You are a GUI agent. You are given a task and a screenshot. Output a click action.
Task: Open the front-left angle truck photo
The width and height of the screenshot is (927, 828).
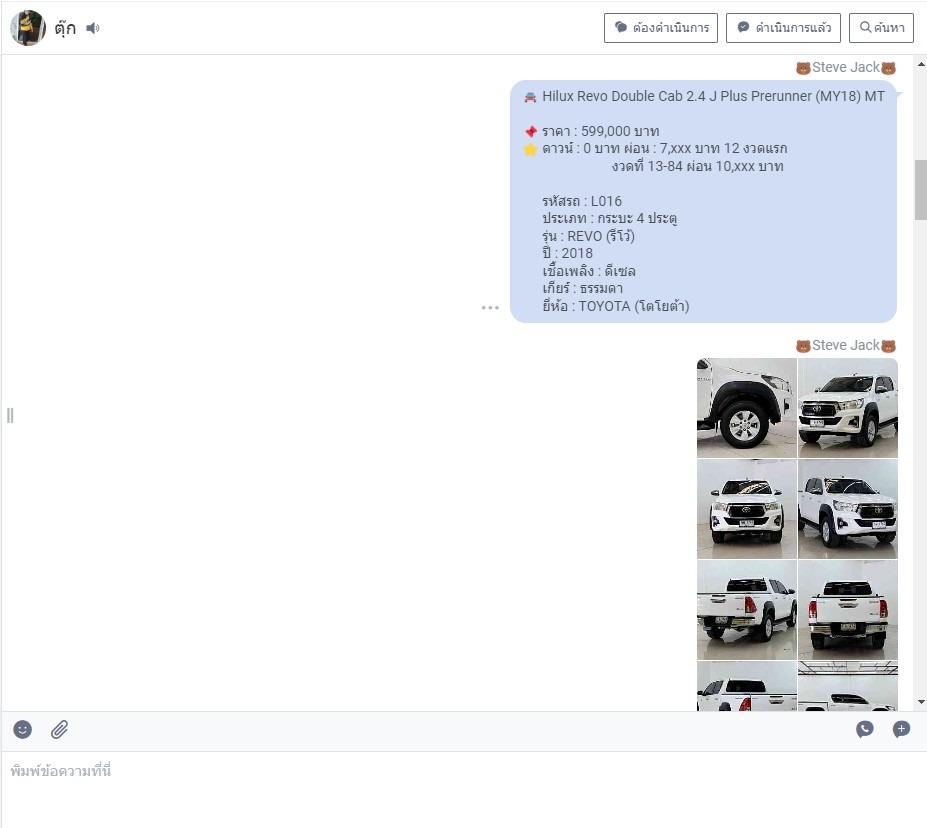point(848,509)
